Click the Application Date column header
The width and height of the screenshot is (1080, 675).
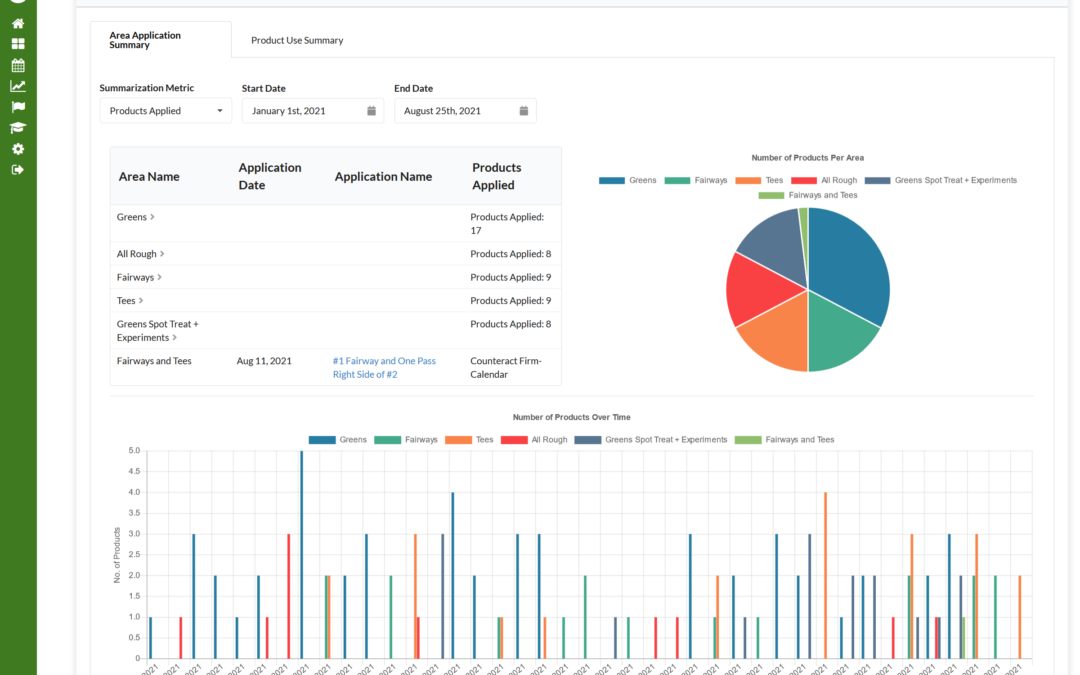[269, 176]
